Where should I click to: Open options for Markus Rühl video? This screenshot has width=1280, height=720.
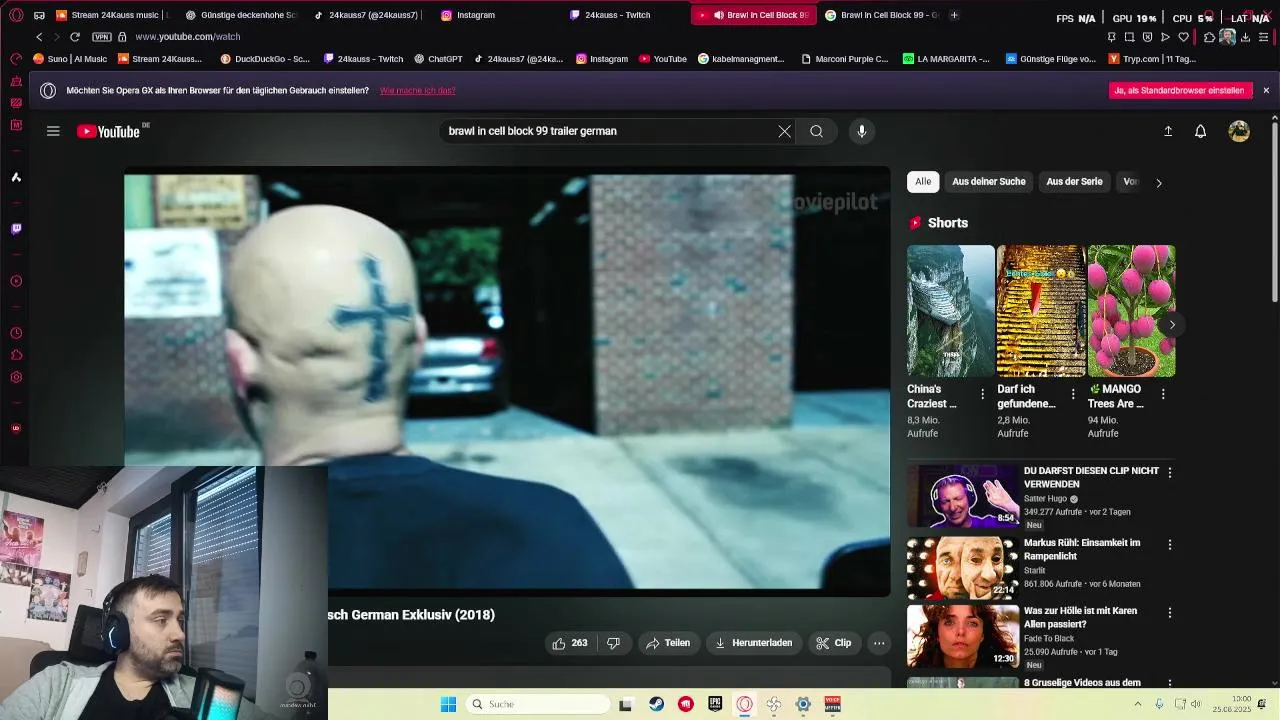(x=1169, y=545)
